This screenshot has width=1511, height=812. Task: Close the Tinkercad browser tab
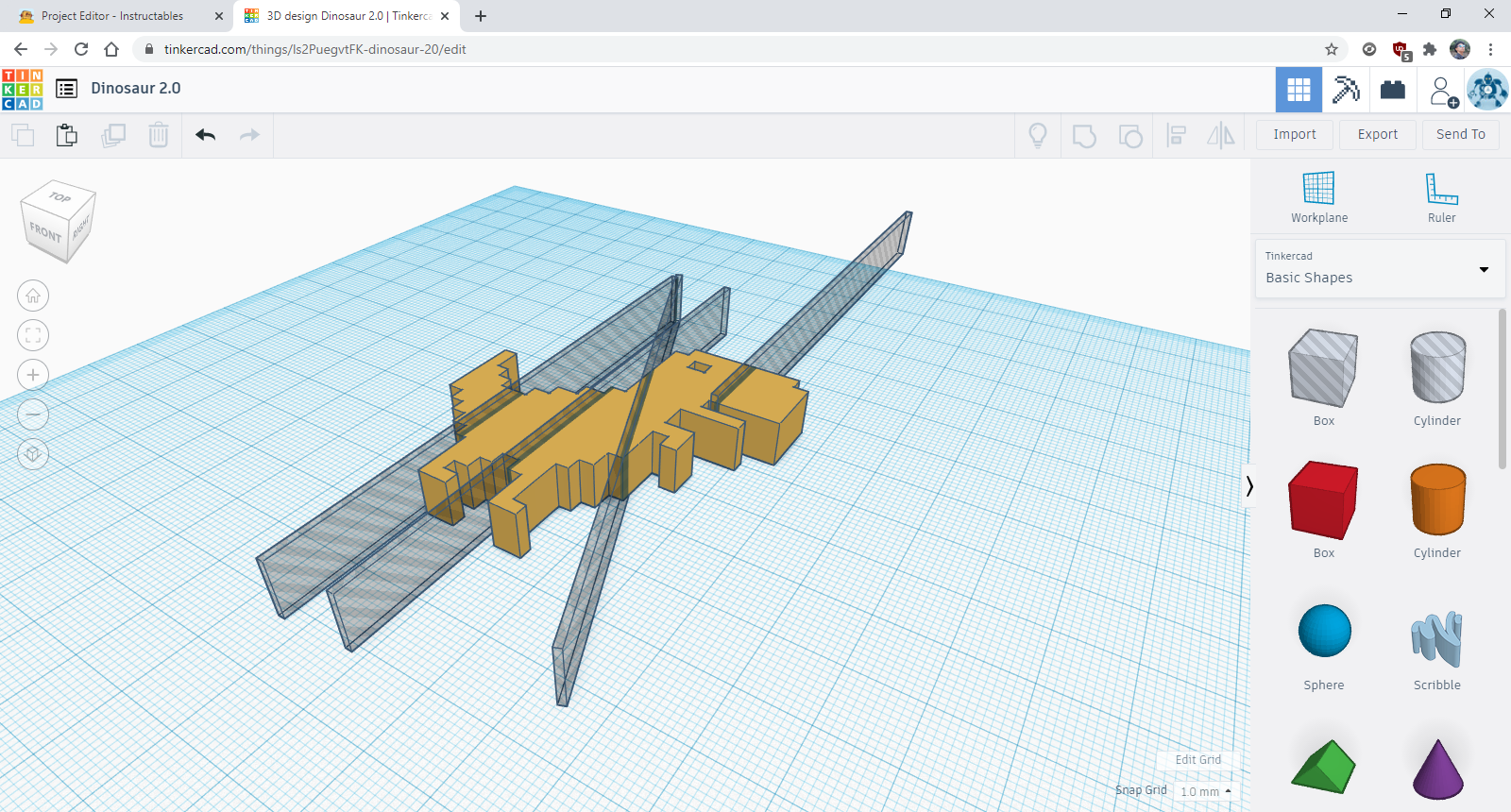point(445,16)
